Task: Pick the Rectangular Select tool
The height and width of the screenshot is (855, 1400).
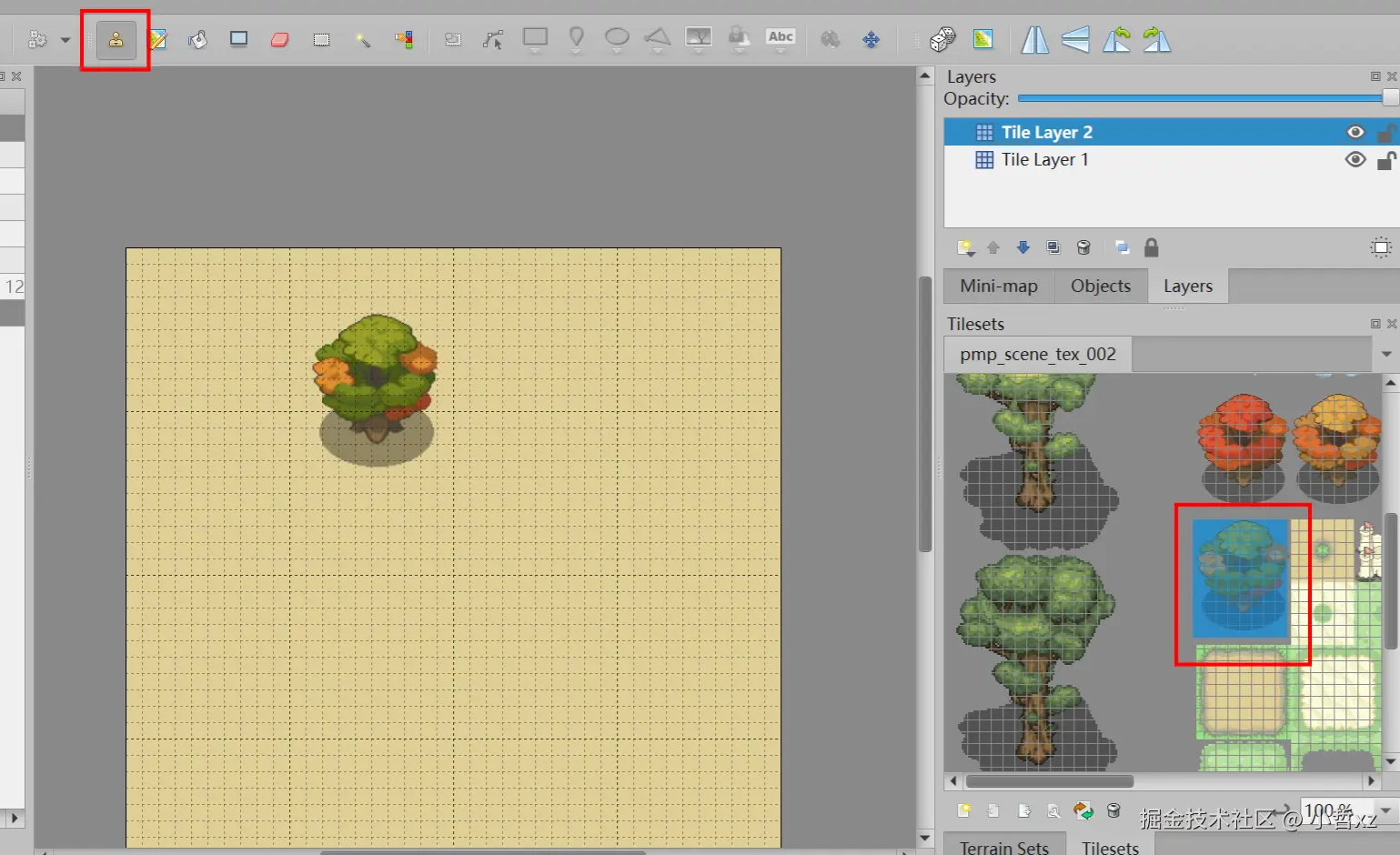Action: click(x=321, y=40)
